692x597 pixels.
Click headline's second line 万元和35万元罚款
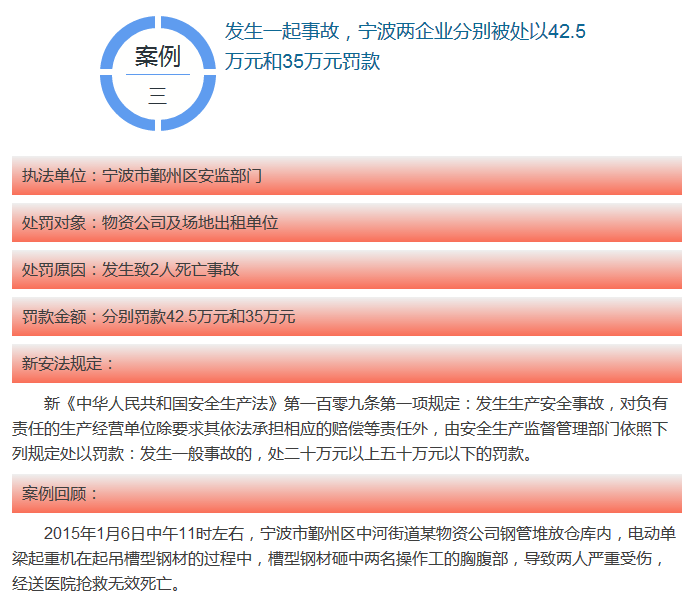303,61
